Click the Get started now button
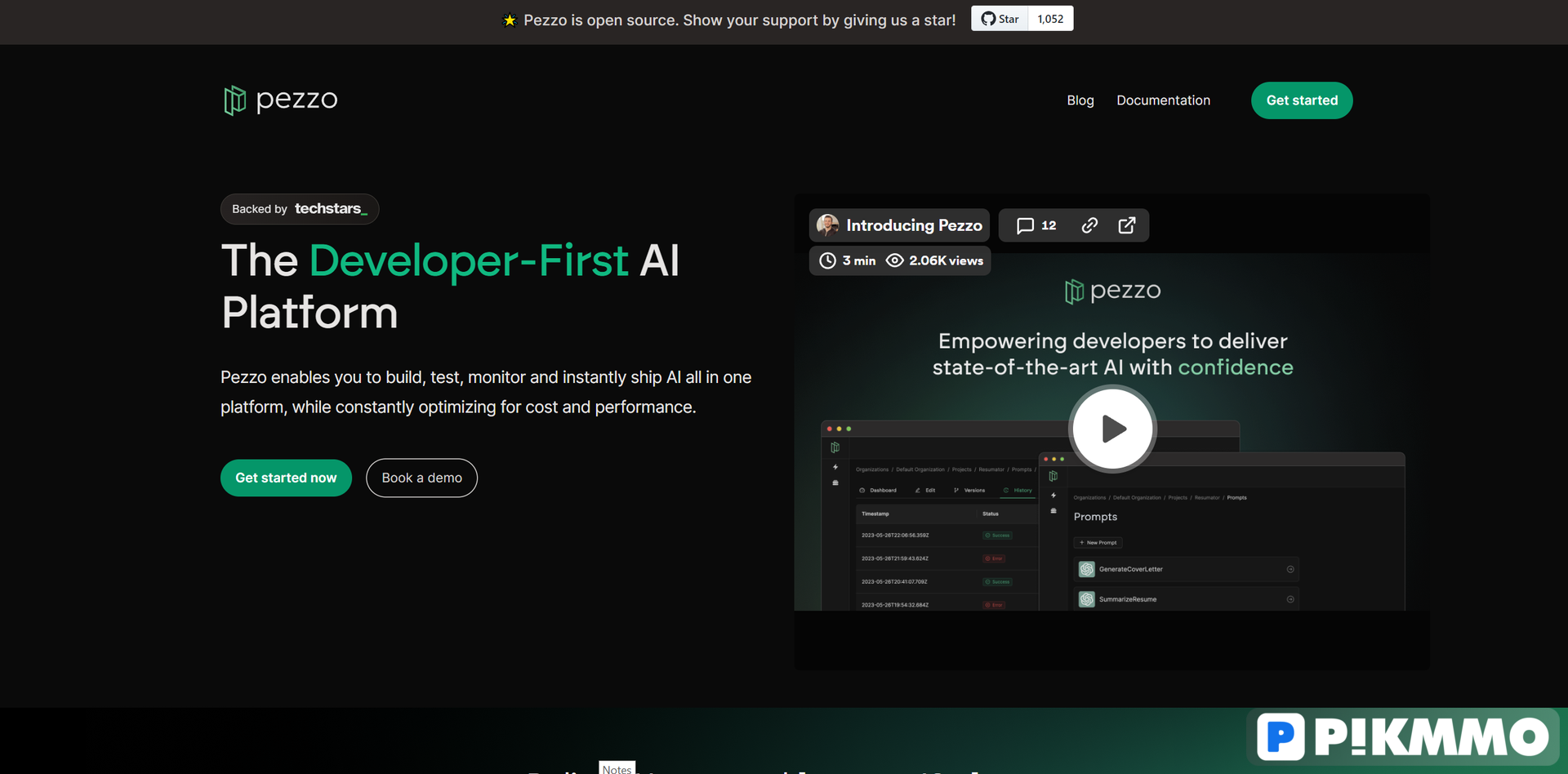This screenshot has height=774, width=1568. [286, 478]
